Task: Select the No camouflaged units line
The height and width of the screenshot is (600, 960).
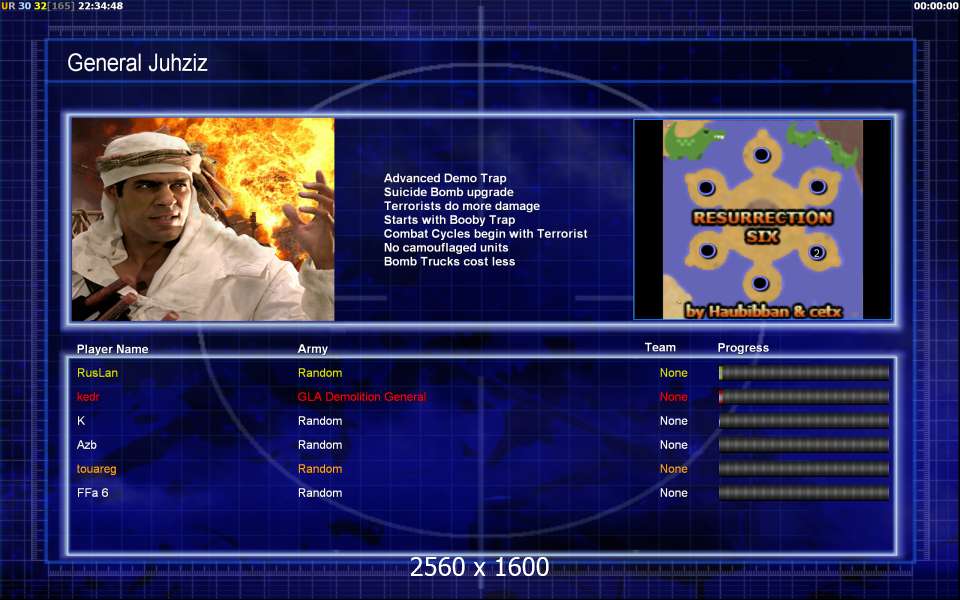Action: (446, 248)
